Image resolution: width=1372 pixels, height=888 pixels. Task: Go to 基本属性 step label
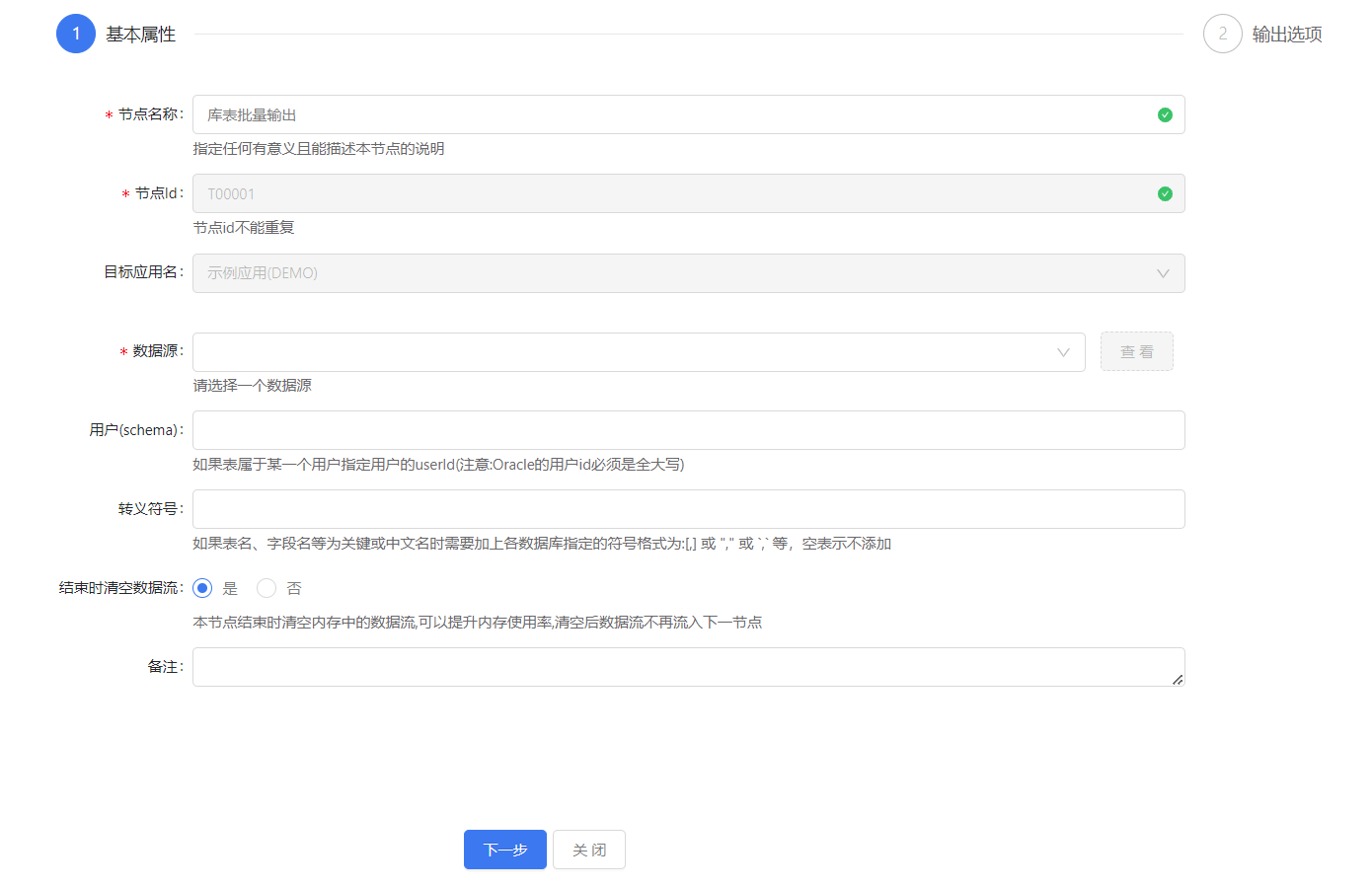(x=140, y=35)
